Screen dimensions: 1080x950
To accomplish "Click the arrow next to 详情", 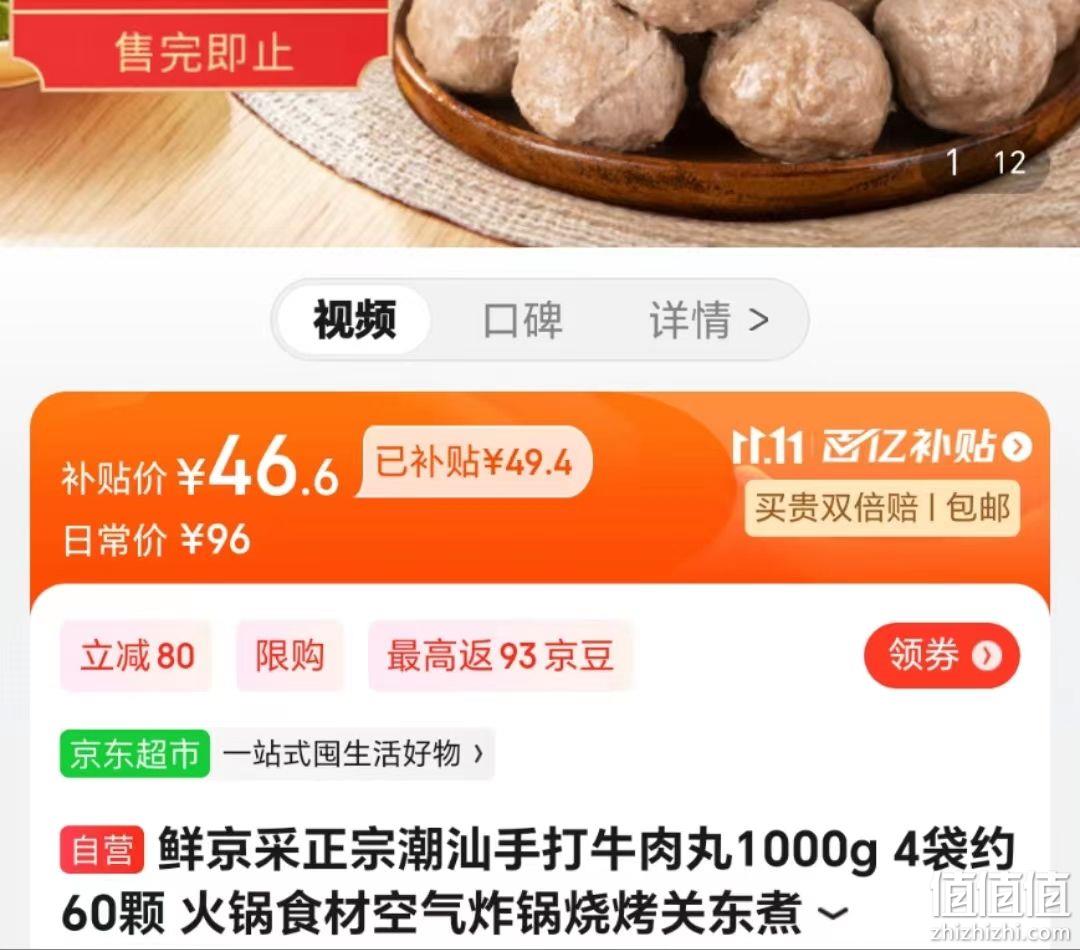I will [759, 320].
